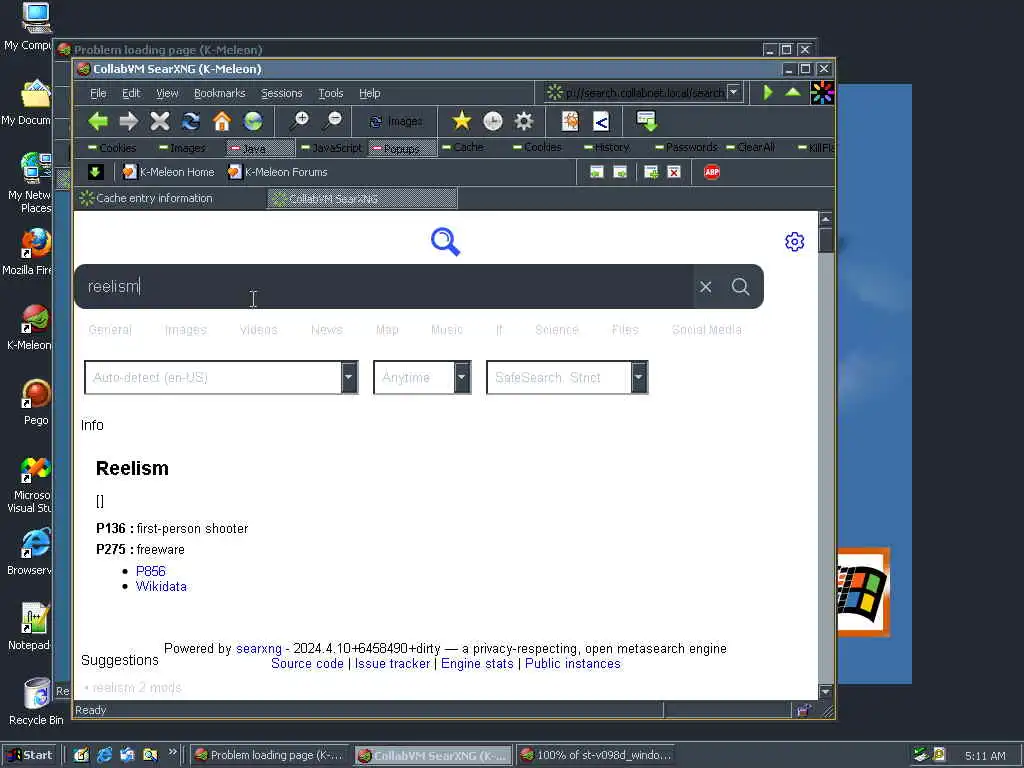Screen dimensions: 1024x768
Task: Click the next tab icon in tab toolbar
Action: [x=620, y=172]
